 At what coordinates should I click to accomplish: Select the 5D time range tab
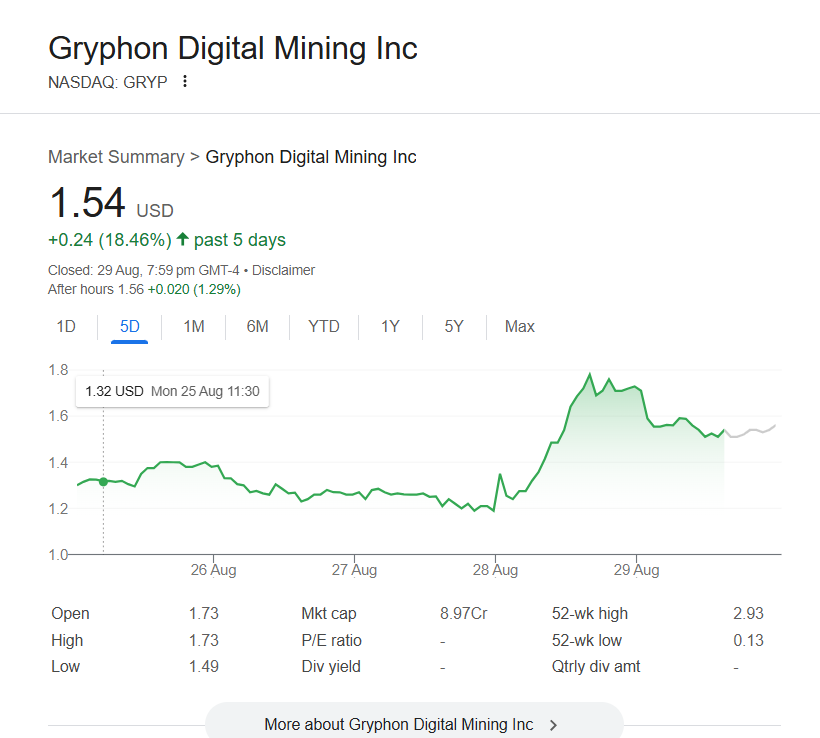[130, 326]
